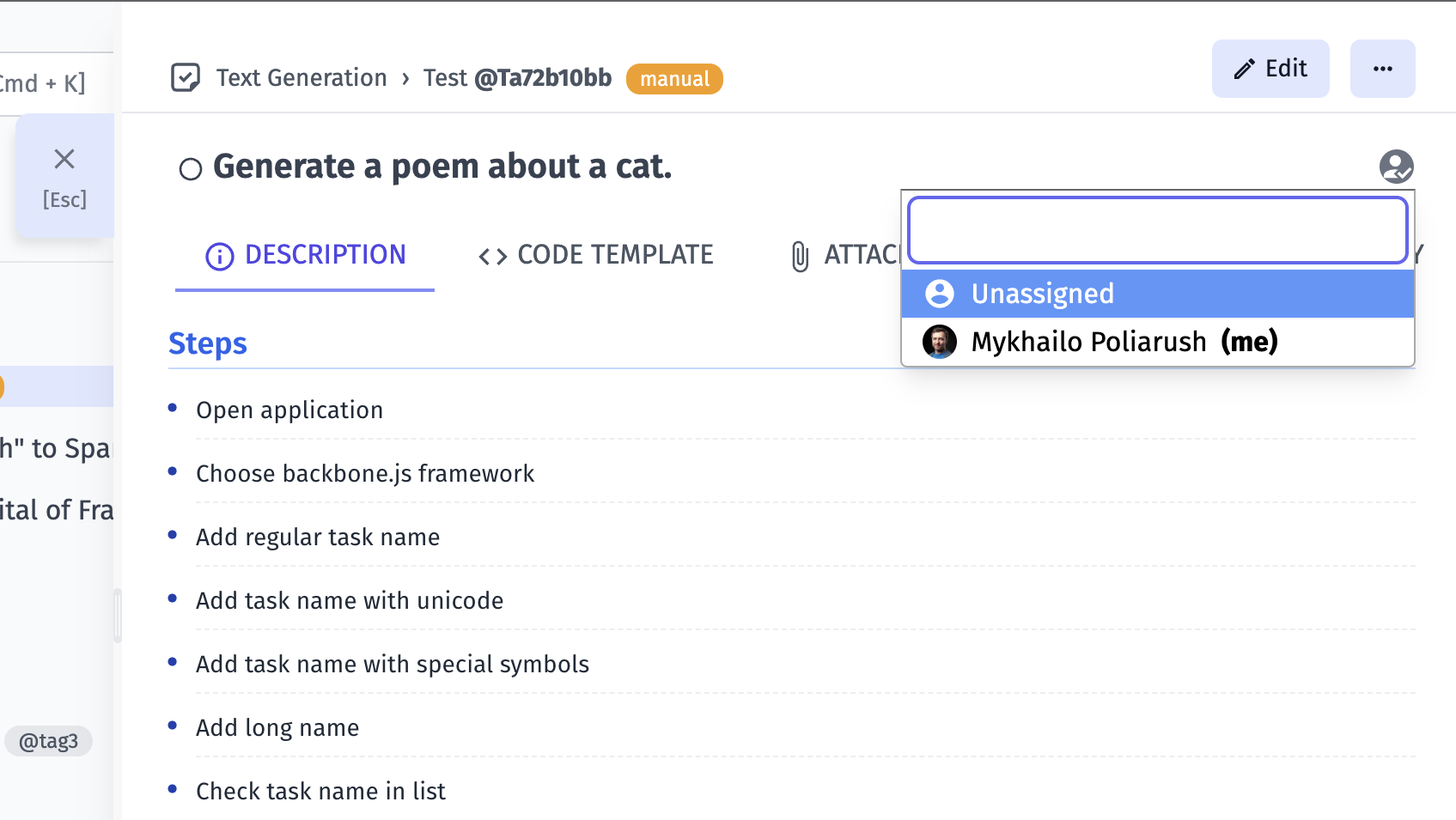
Task: Click the Description tab info icon
Action: (220, 256)
